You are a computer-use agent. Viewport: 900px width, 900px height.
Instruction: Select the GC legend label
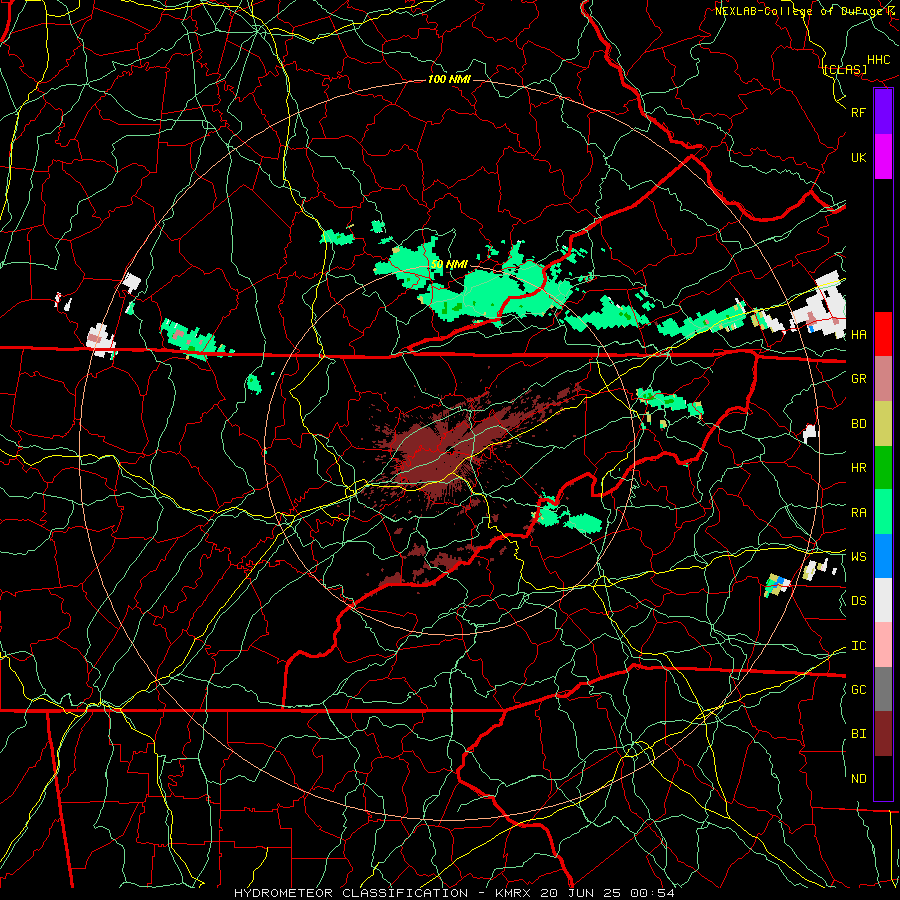pos(859,689)
